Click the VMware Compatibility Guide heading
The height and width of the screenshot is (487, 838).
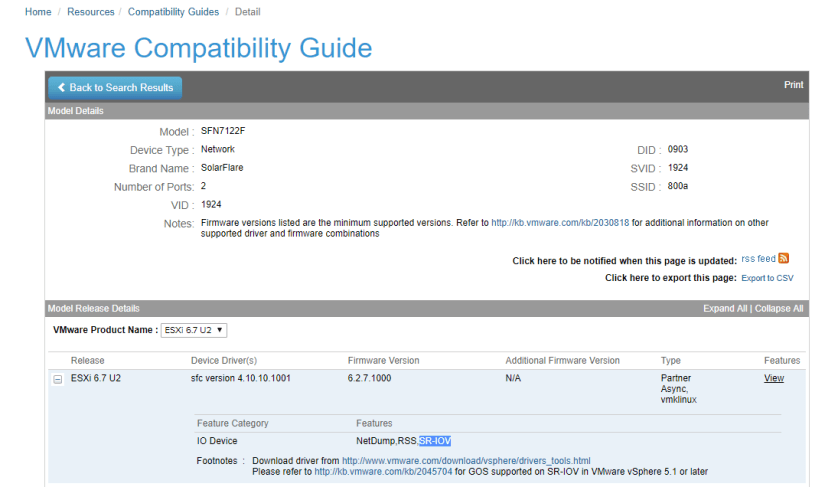pyautogui.click(x=198, y=48)
